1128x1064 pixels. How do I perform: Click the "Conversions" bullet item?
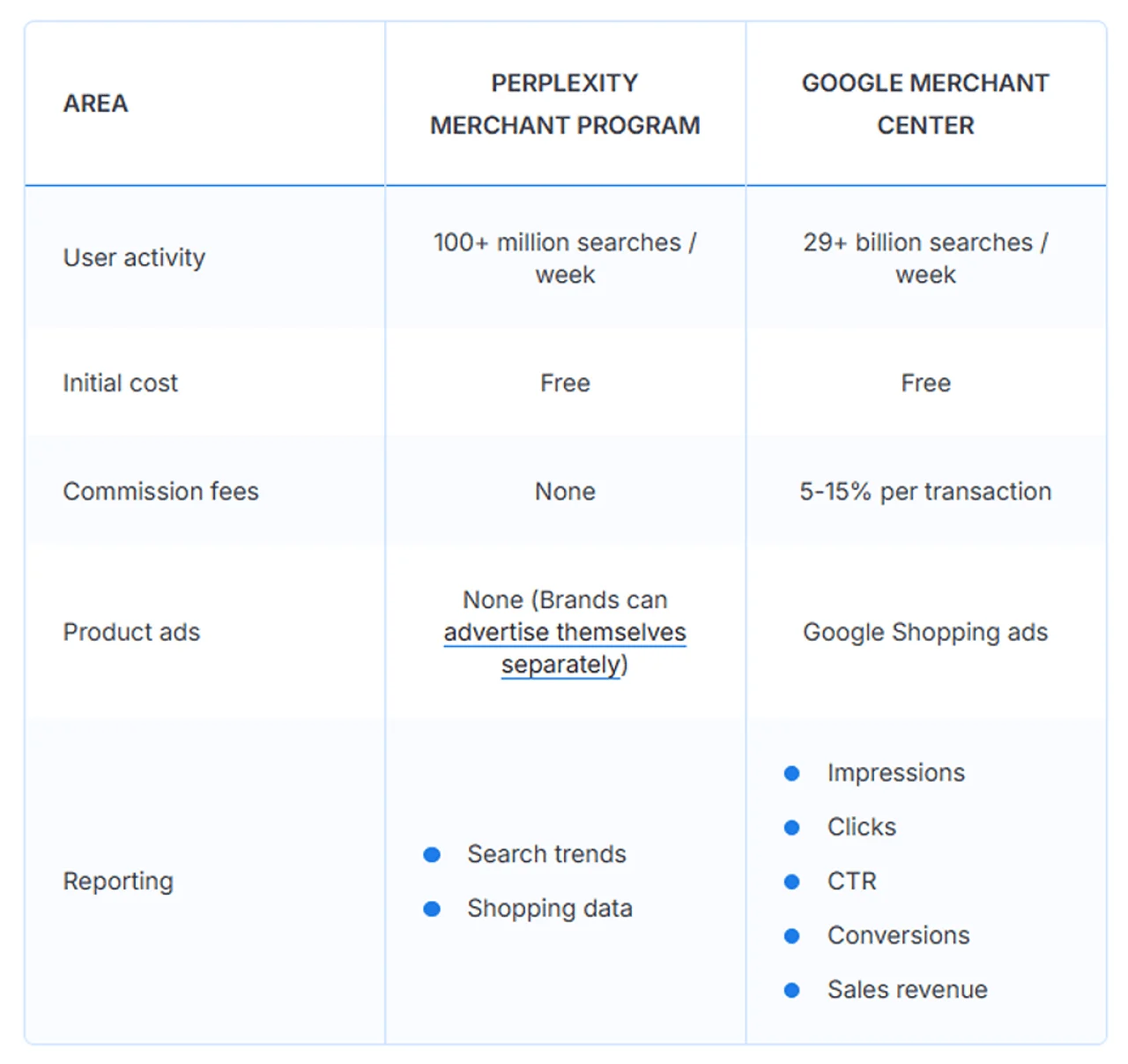point(898,935)
